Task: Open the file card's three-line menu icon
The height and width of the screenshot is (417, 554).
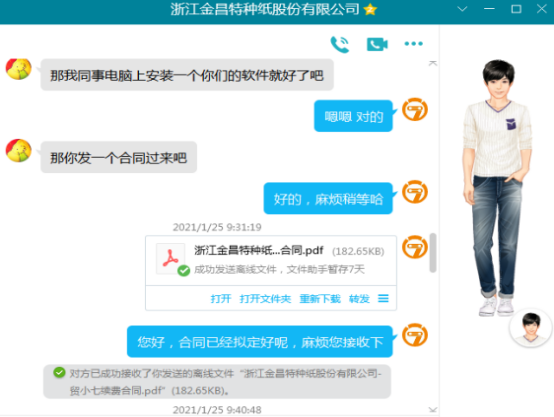Action: click(x=383, y=299)
